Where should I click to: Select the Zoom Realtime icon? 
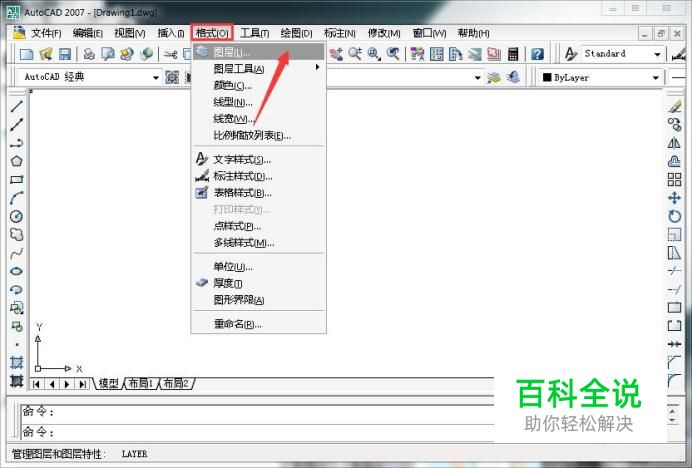click(x=355, y=54)
